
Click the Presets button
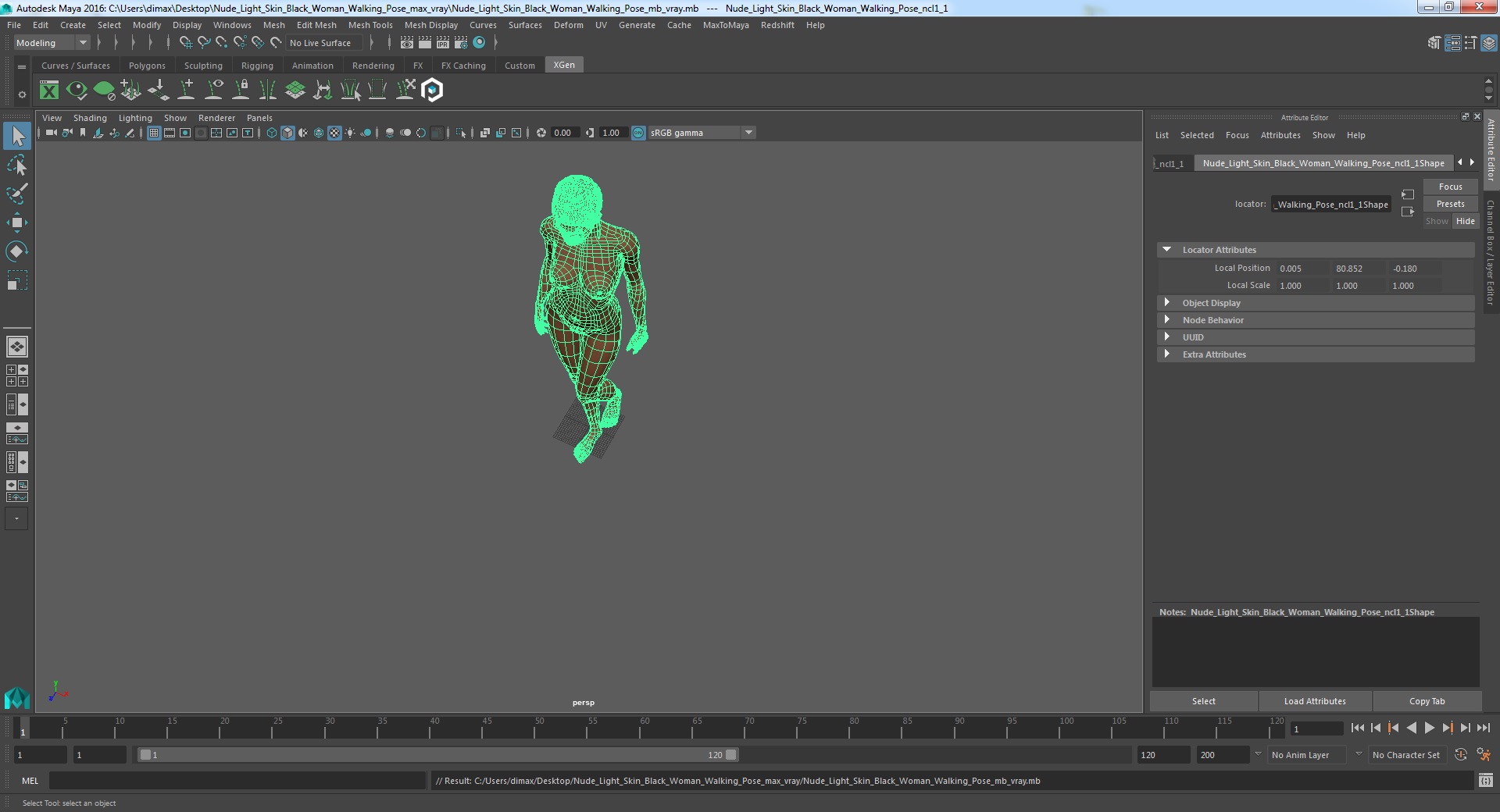pyautogui.click(x=1450, y=204)
